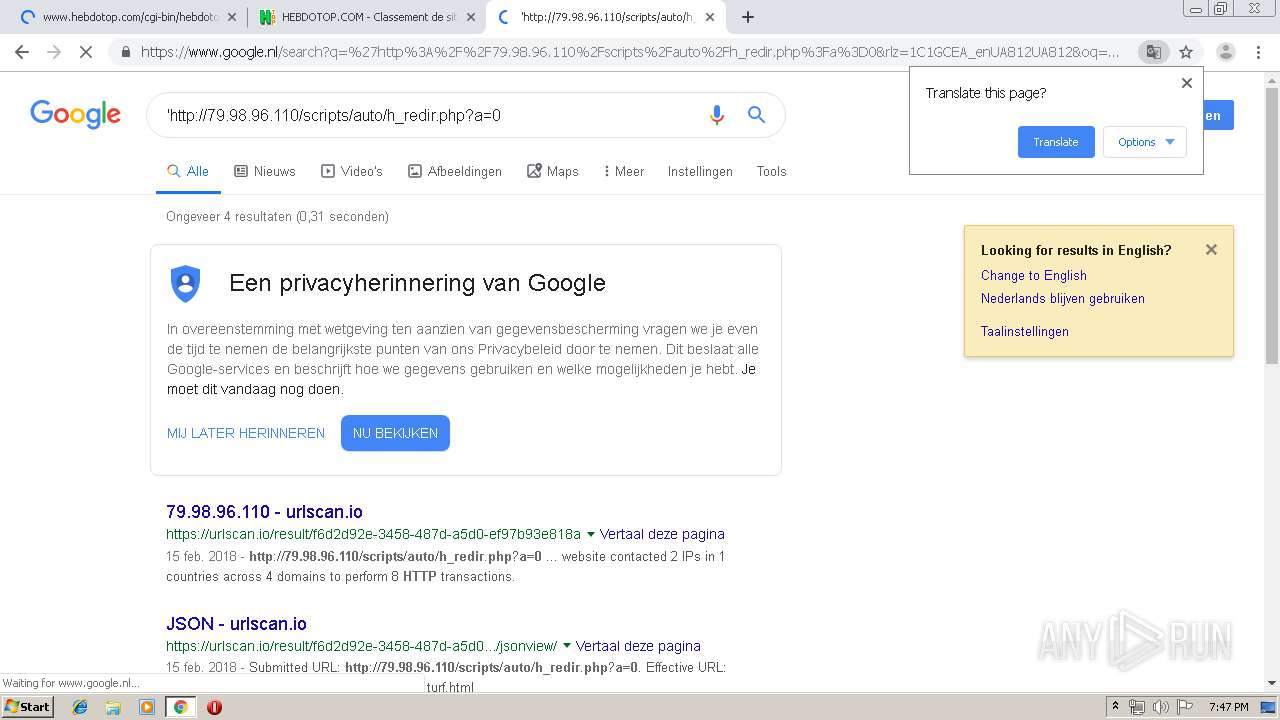Click the Translate button
Image resolution: width=1280 pixels, height=720 pixels.
[1056, 142]
